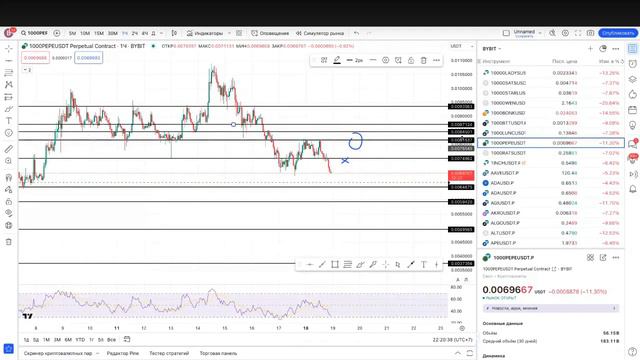Open the Редактор Pine tab
Image resolution: width=640 pixels, height=360 pixels.
tap(122, 353)
